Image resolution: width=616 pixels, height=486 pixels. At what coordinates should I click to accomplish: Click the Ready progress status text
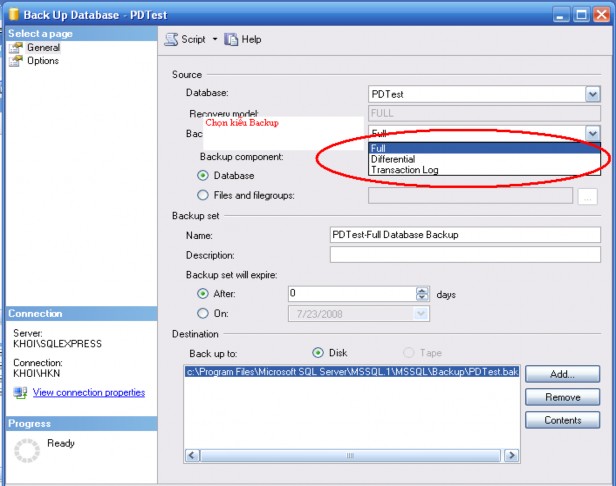point(60,443)
